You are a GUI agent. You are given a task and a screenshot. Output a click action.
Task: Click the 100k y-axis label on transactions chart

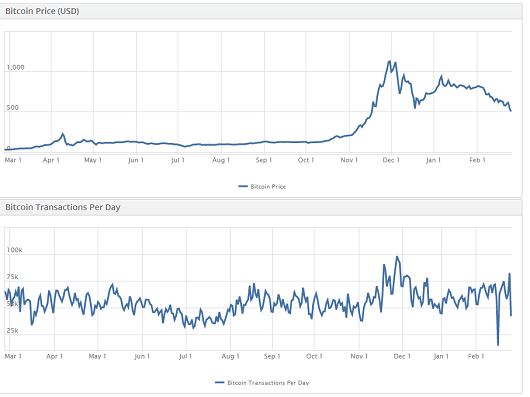(15, 250)
